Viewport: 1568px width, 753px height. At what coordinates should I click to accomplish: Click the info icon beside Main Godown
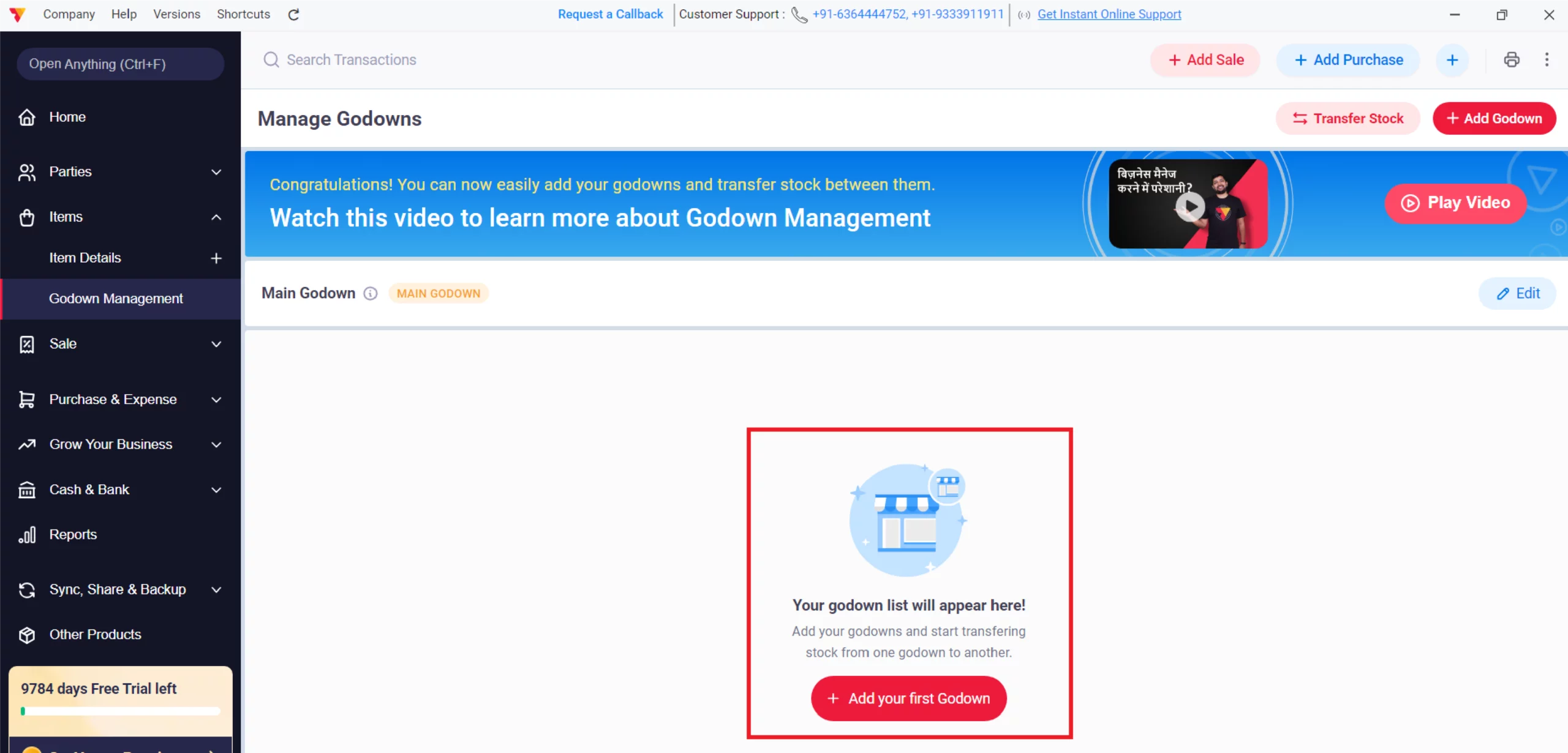[371, 293]
